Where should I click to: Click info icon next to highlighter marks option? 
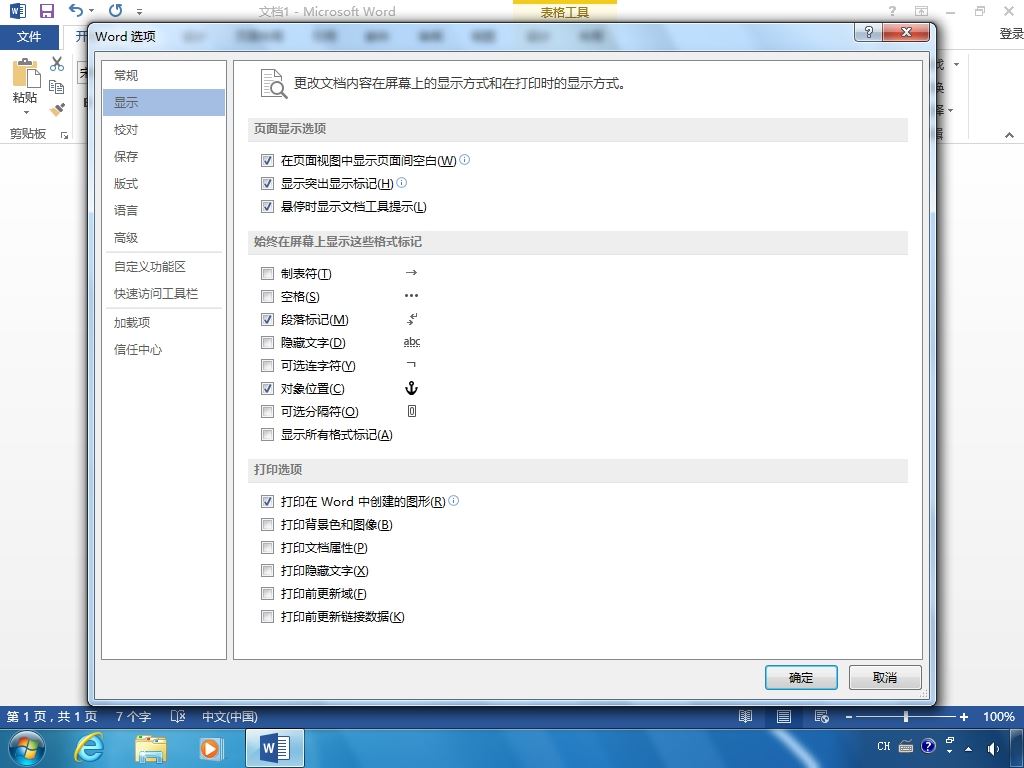coord(402,182)
